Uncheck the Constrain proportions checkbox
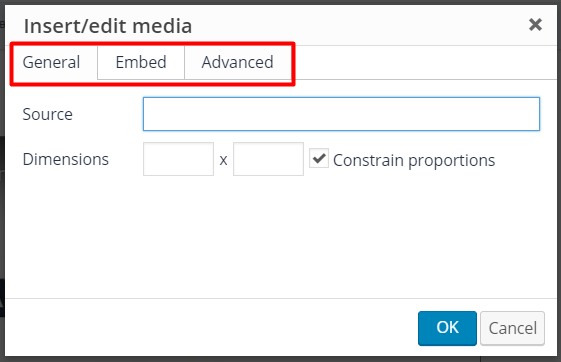The height and width of the screenshot is (362, 561). point(319,158)
